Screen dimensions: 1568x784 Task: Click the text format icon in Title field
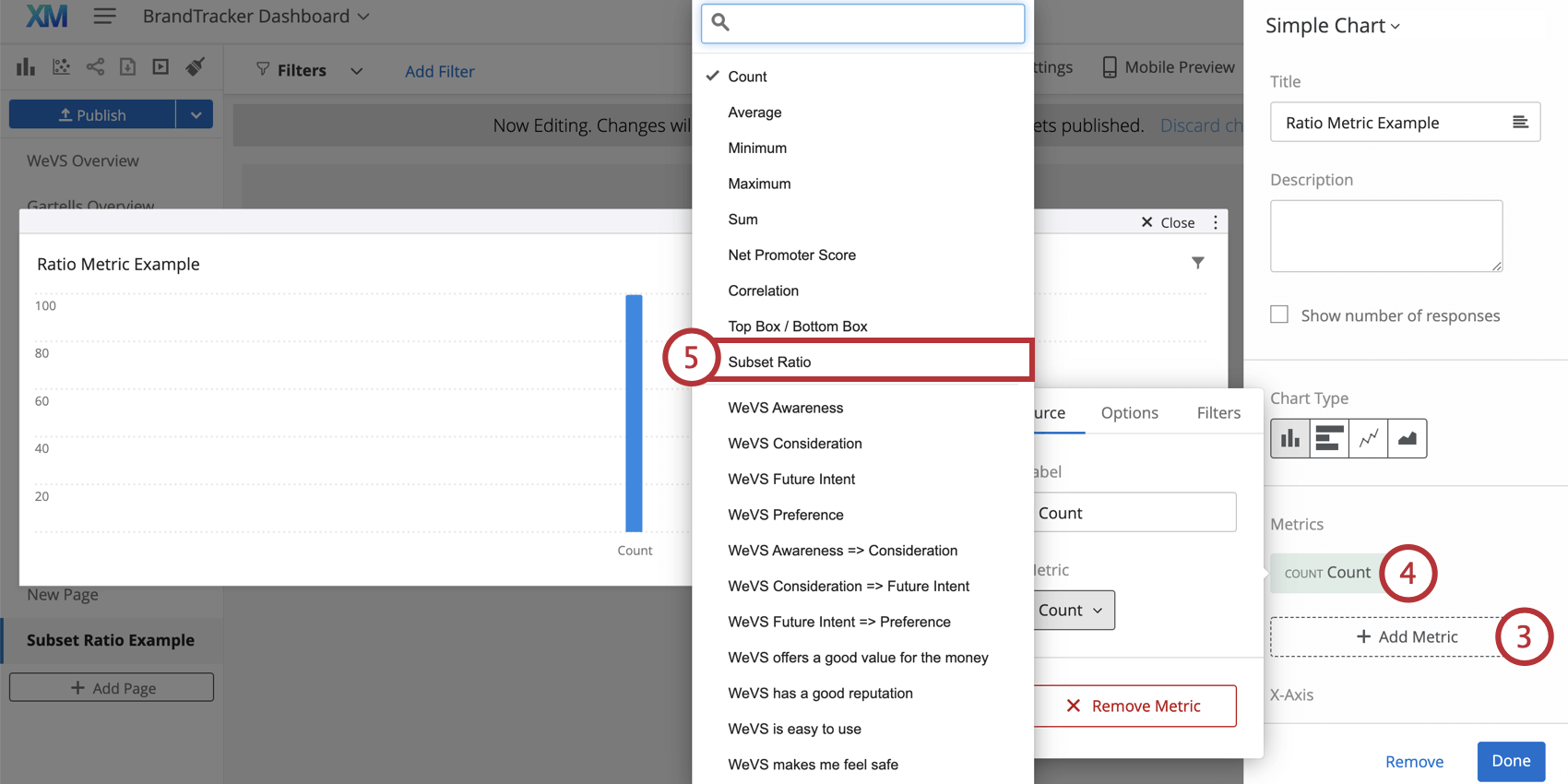click(1520, 122)
